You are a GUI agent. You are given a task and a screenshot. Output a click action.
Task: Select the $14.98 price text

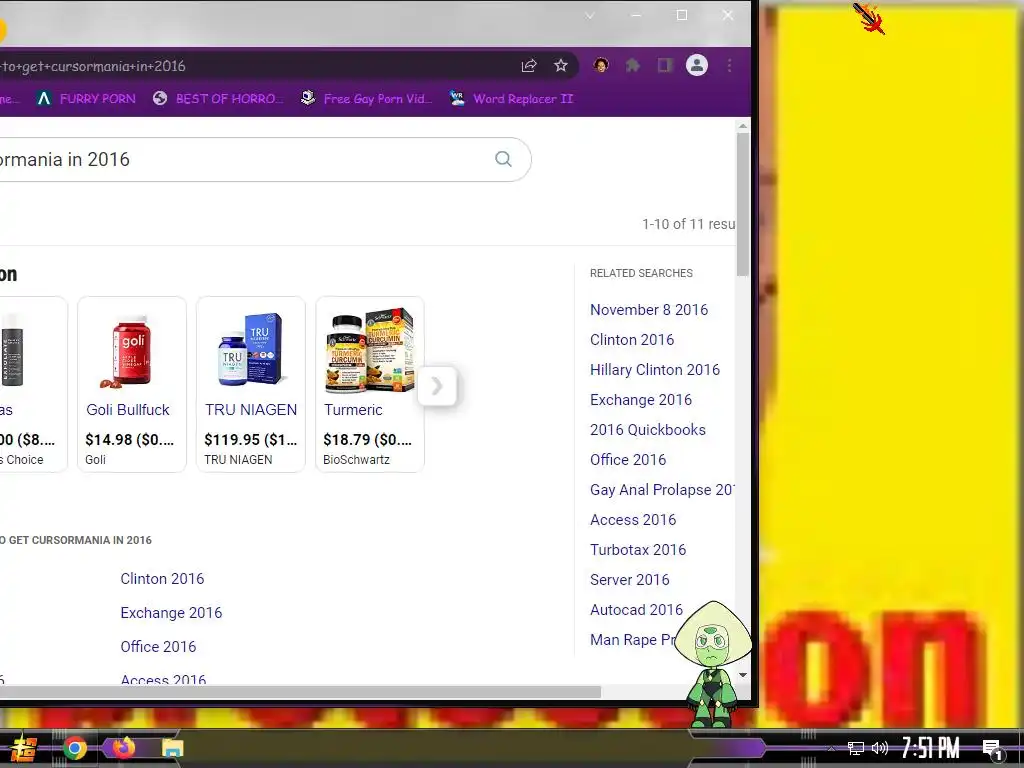[x=130, y=440]
